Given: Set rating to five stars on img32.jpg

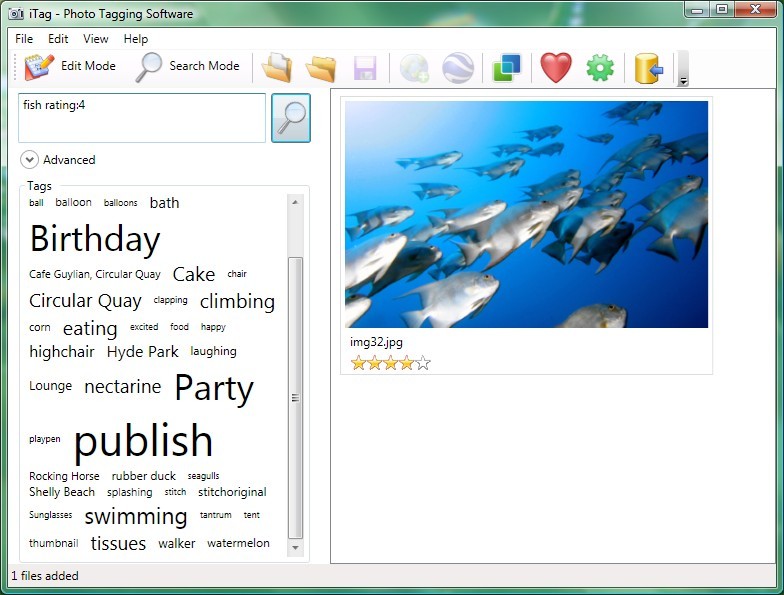Looking at the screenshot, I should pyautogui.click(x=423, y=363).
